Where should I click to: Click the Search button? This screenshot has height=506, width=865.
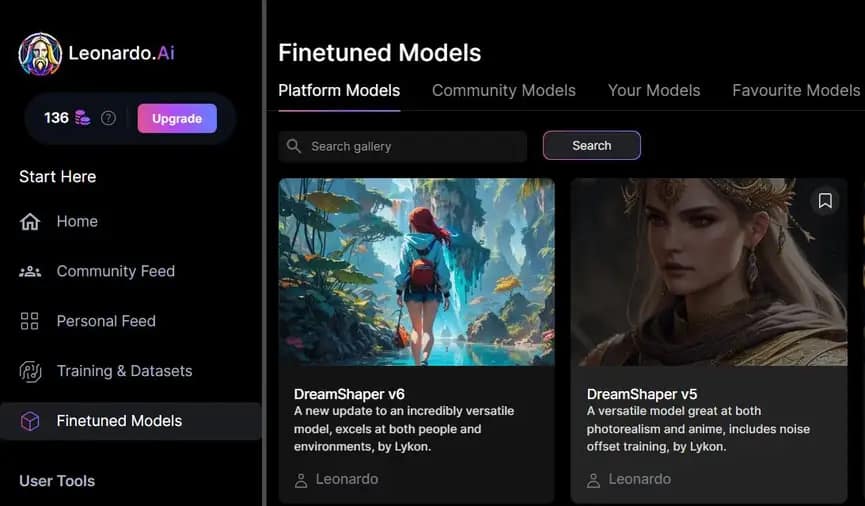[591, 145]
